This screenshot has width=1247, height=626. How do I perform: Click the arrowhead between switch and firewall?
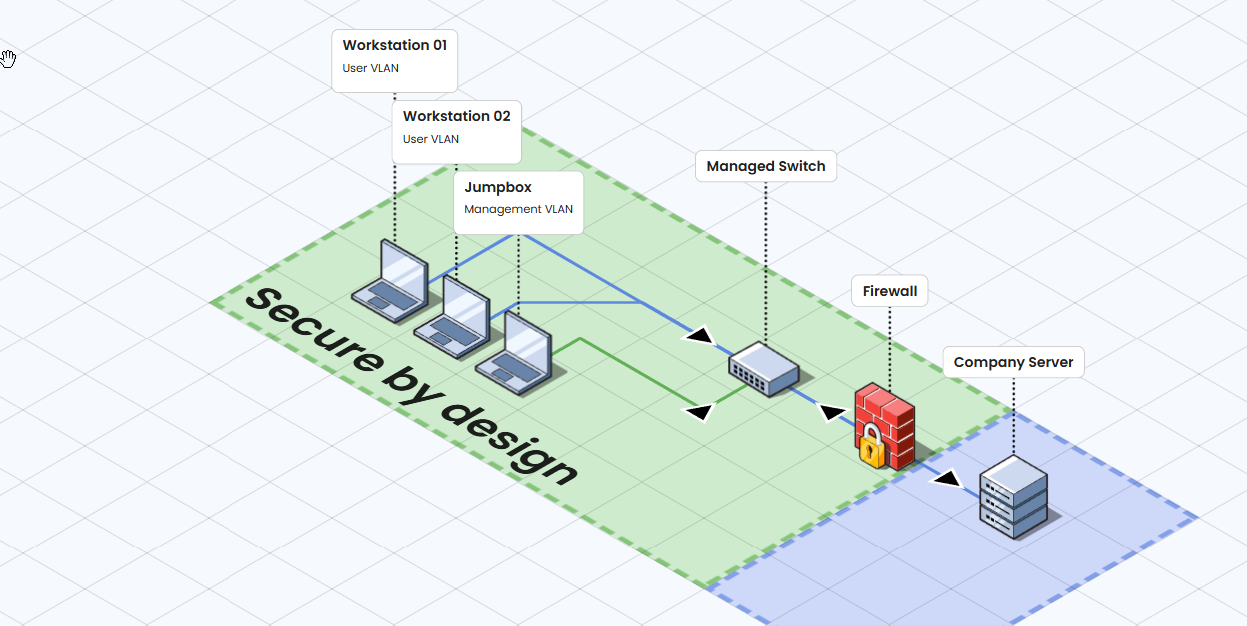[x=833, y=411]
